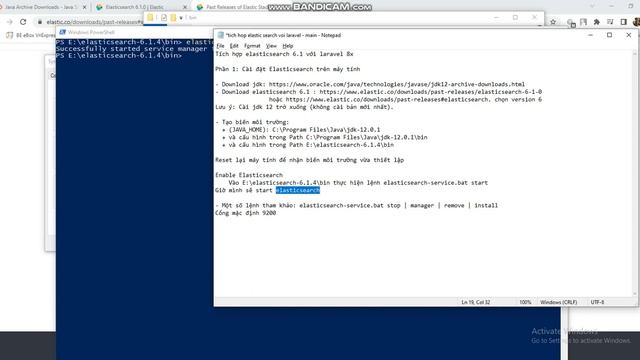Open the eBox VnExpress bookmark

(31, 36)
